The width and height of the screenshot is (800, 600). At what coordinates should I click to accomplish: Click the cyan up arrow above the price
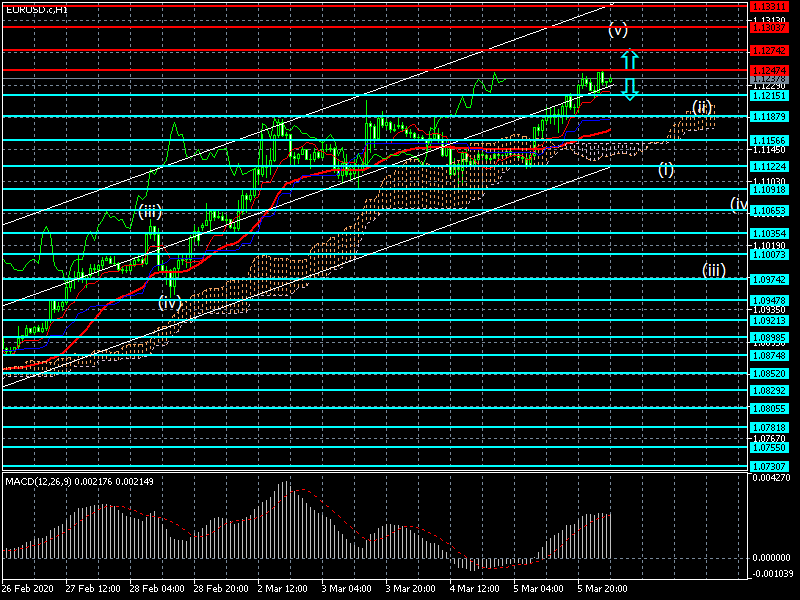(630, 59)
